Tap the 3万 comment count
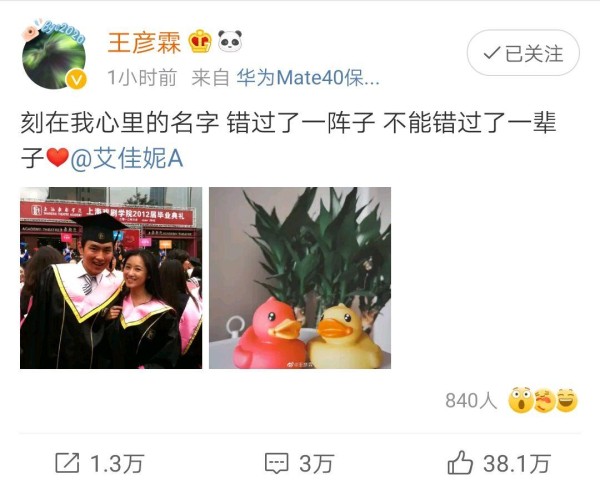Image resolution: width=600 pixels, height=490 pixels. click(317, 464)
